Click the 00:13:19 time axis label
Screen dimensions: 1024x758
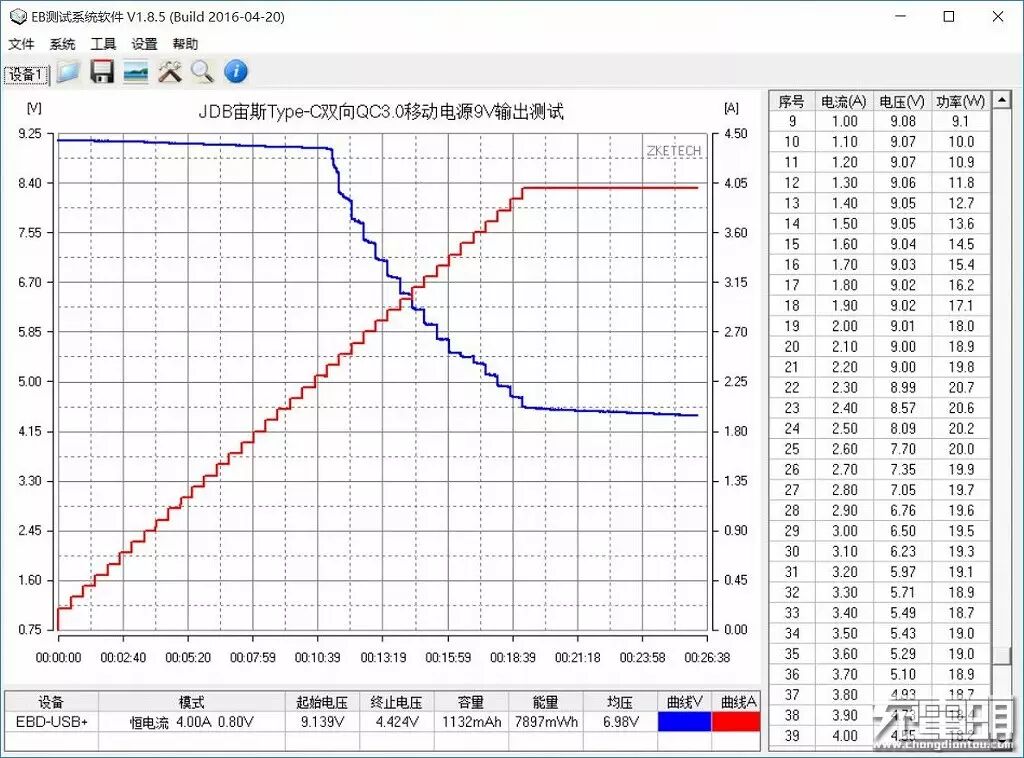point(383,657)
